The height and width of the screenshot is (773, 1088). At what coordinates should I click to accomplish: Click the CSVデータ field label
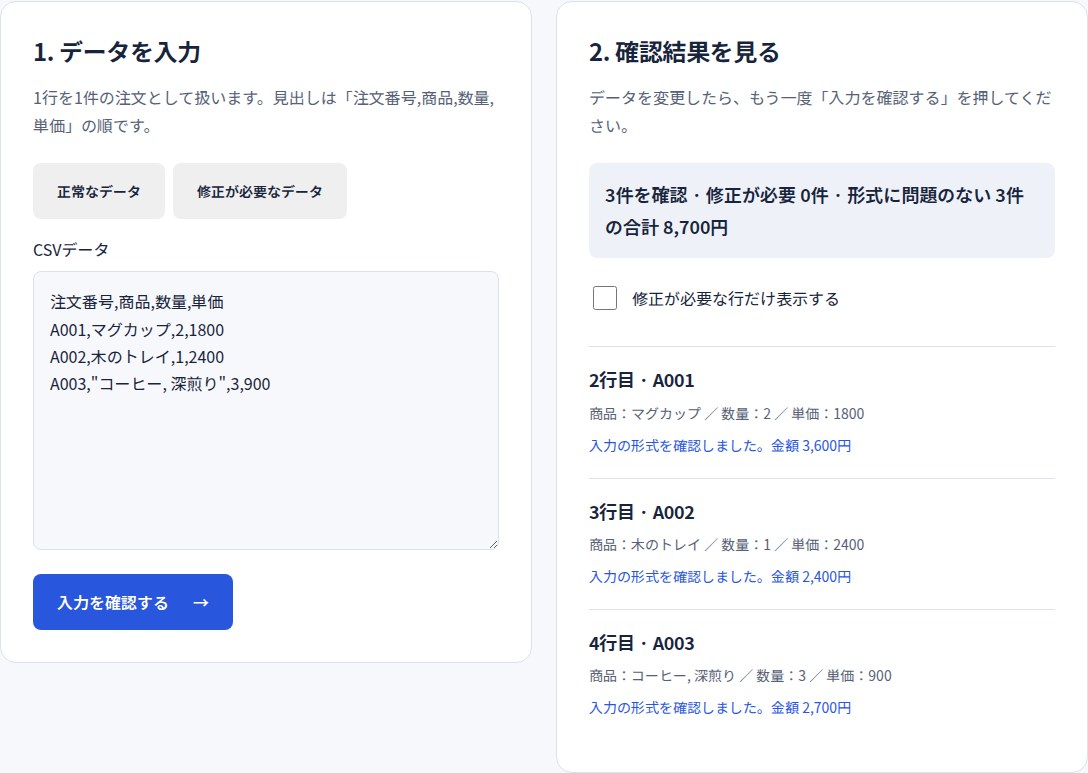71,250
